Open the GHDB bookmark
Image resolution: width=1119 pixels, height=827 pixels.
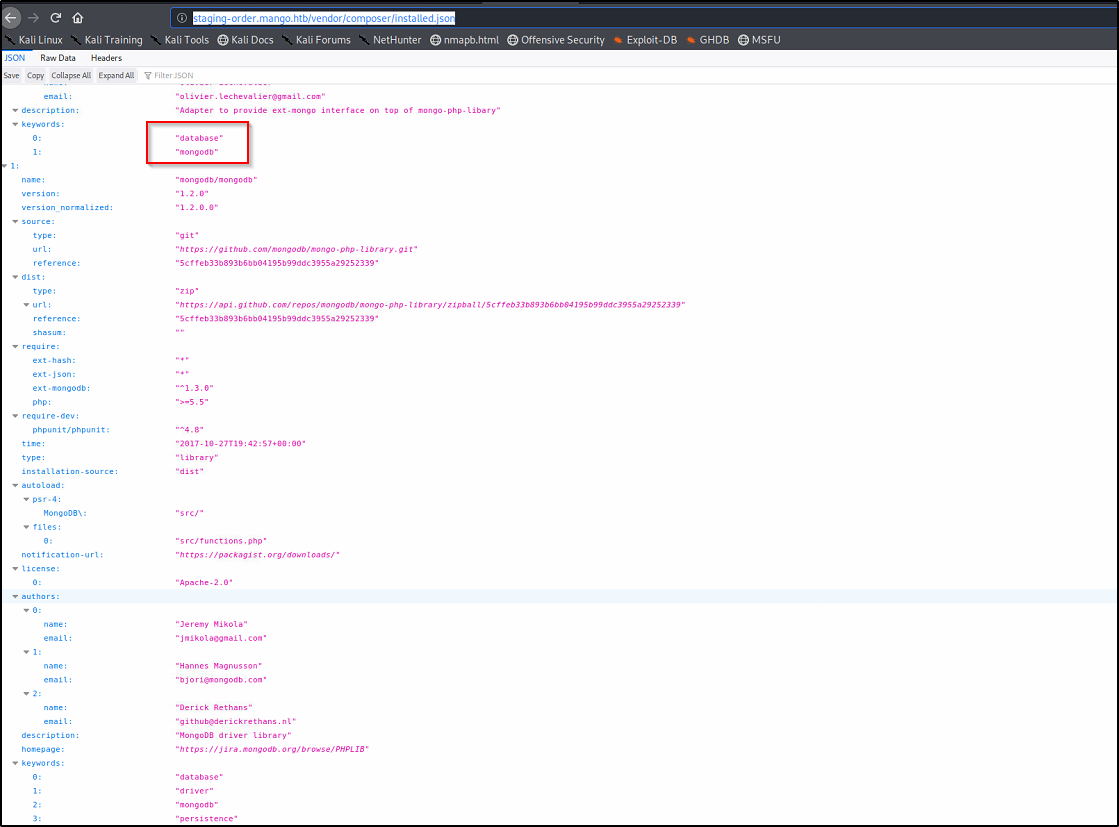(x=708, y=40)
